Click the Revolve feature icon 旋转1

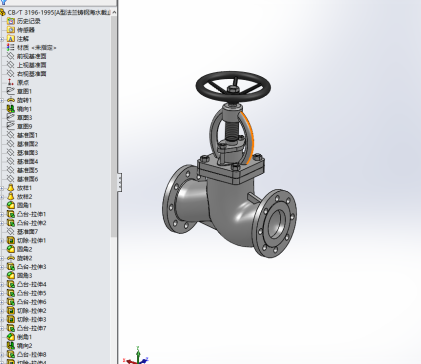11,100
